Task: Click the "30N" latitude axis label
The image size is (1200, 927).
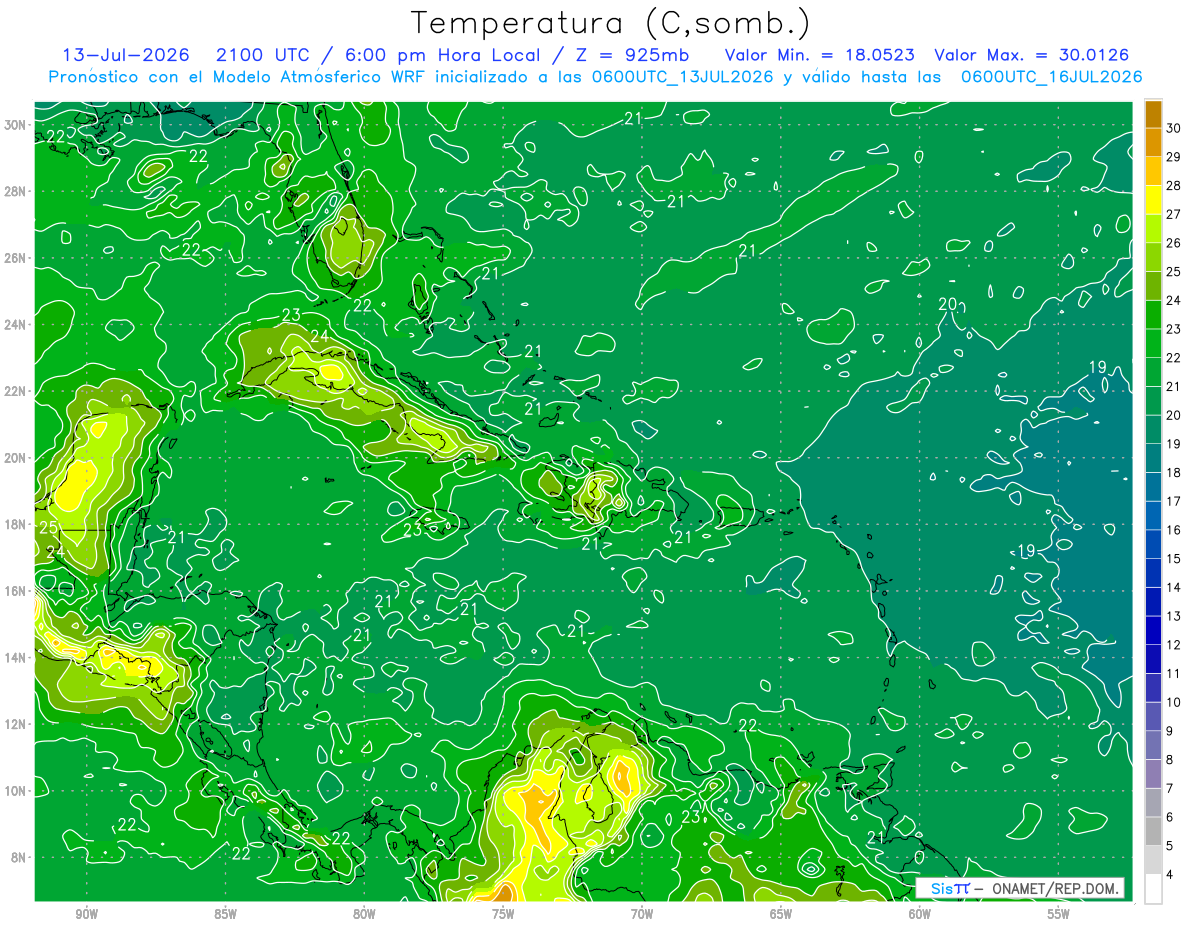Action: coord(15,125)
